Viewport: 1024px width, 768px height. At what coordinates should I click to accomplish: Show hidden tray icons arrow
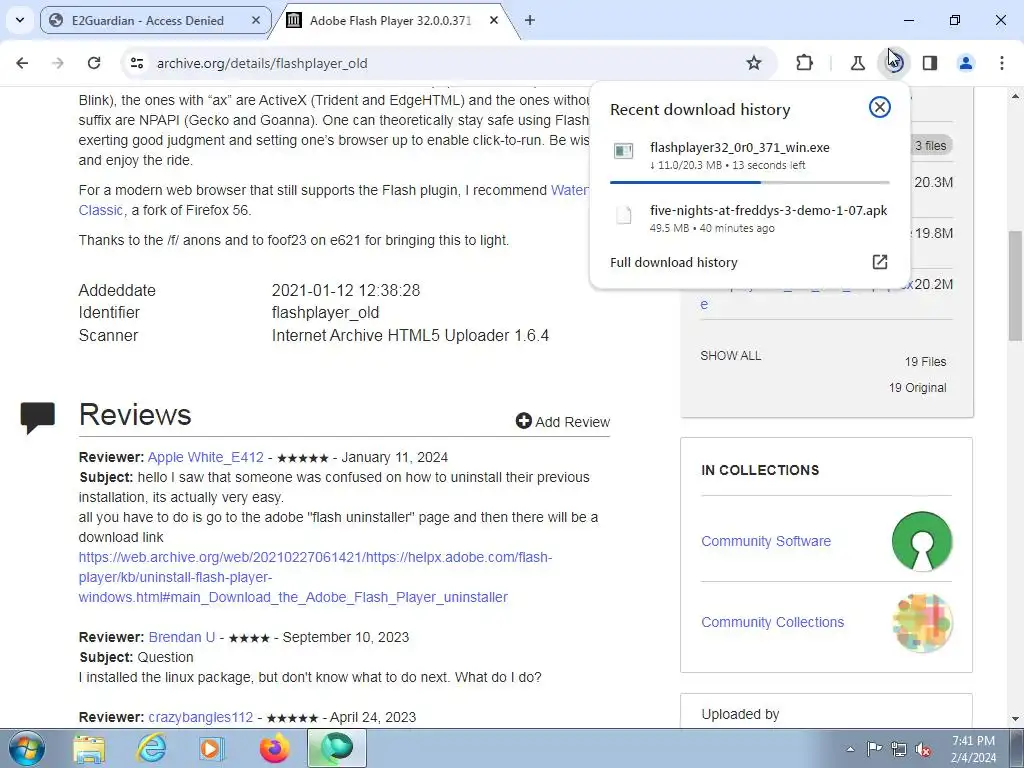click(850, 749)
